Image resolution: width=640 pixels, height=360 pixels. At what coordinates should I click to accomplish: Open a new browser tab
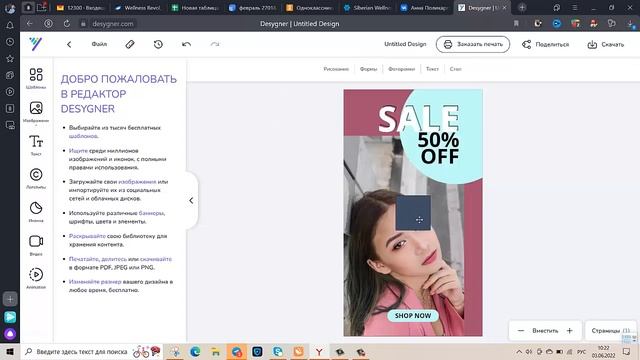point(522,8)
